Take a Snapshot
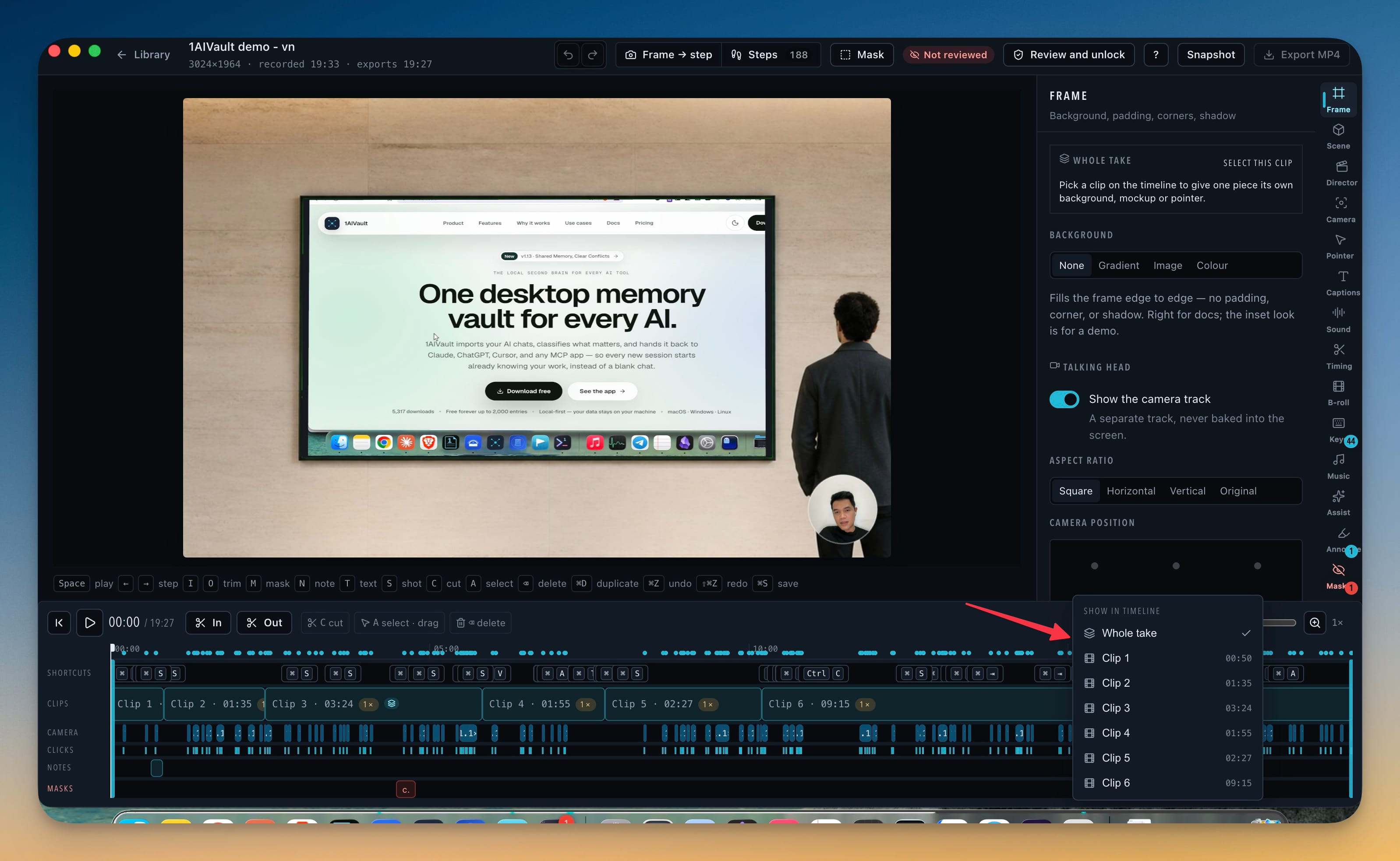 pyautogui.click(x=1210, y=55)
